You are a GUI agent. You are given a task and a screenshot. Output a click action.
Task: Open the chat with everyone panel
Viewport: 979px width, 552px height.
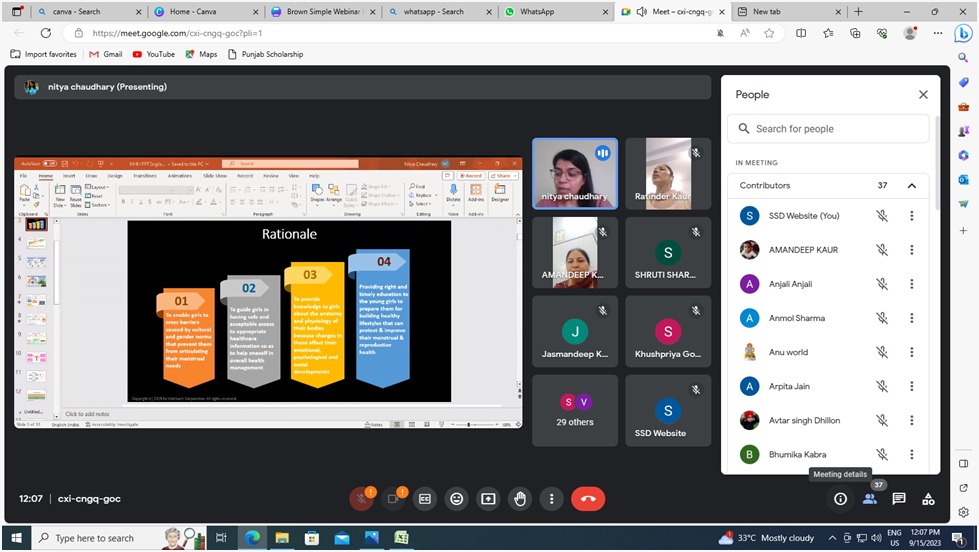(x=899, y=498)
